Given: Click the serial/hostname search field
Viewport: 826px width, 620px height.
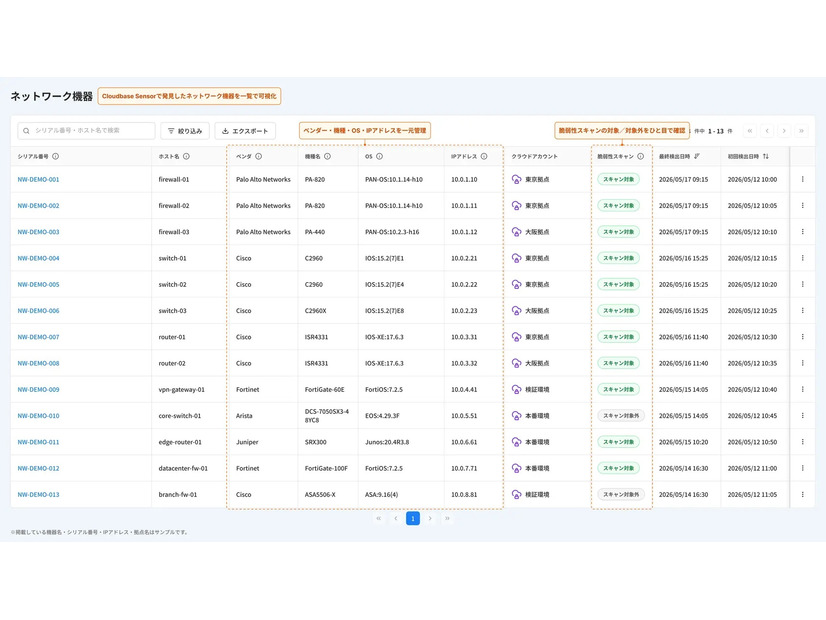Looking at the screenshot, I should [x=86, y=131].
